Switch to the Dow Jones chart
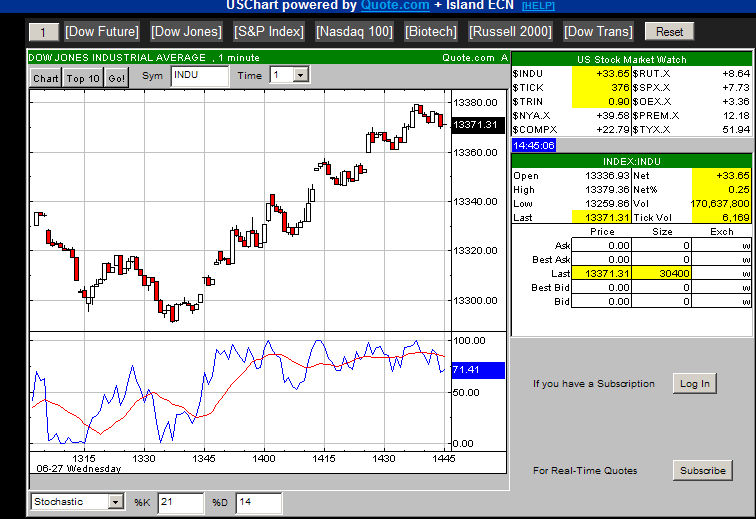 [186, 32]
